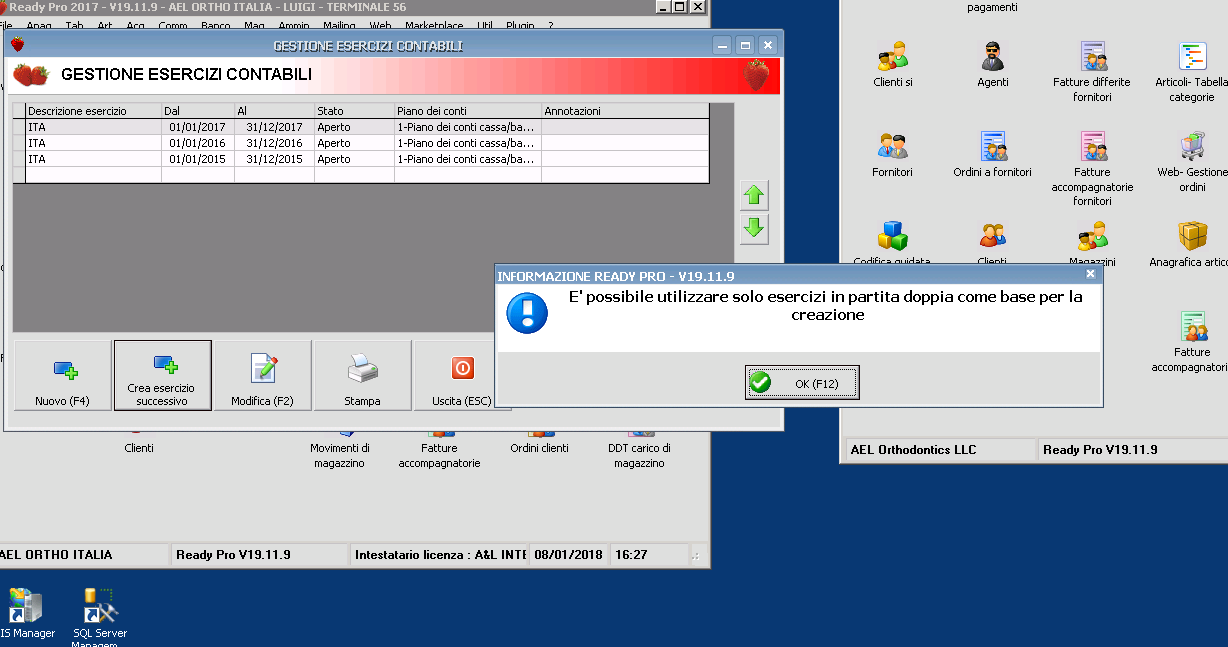Click the Descrizione esercizio column header
This screenshot has height=647, width=1228.
click(x=93, y=111)
